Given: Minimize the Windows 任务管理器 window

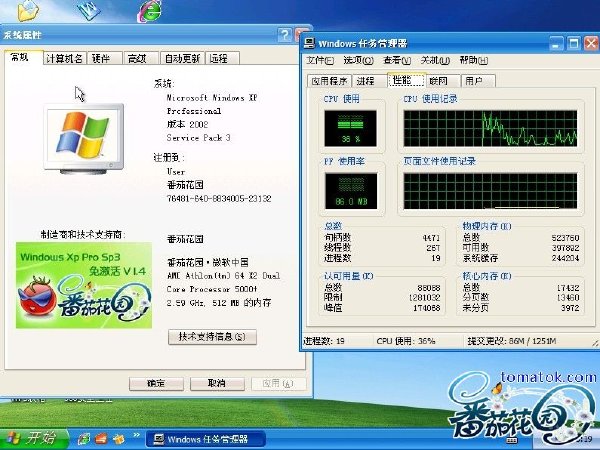Looking at the screenshot, I should [x=556, y=43].
